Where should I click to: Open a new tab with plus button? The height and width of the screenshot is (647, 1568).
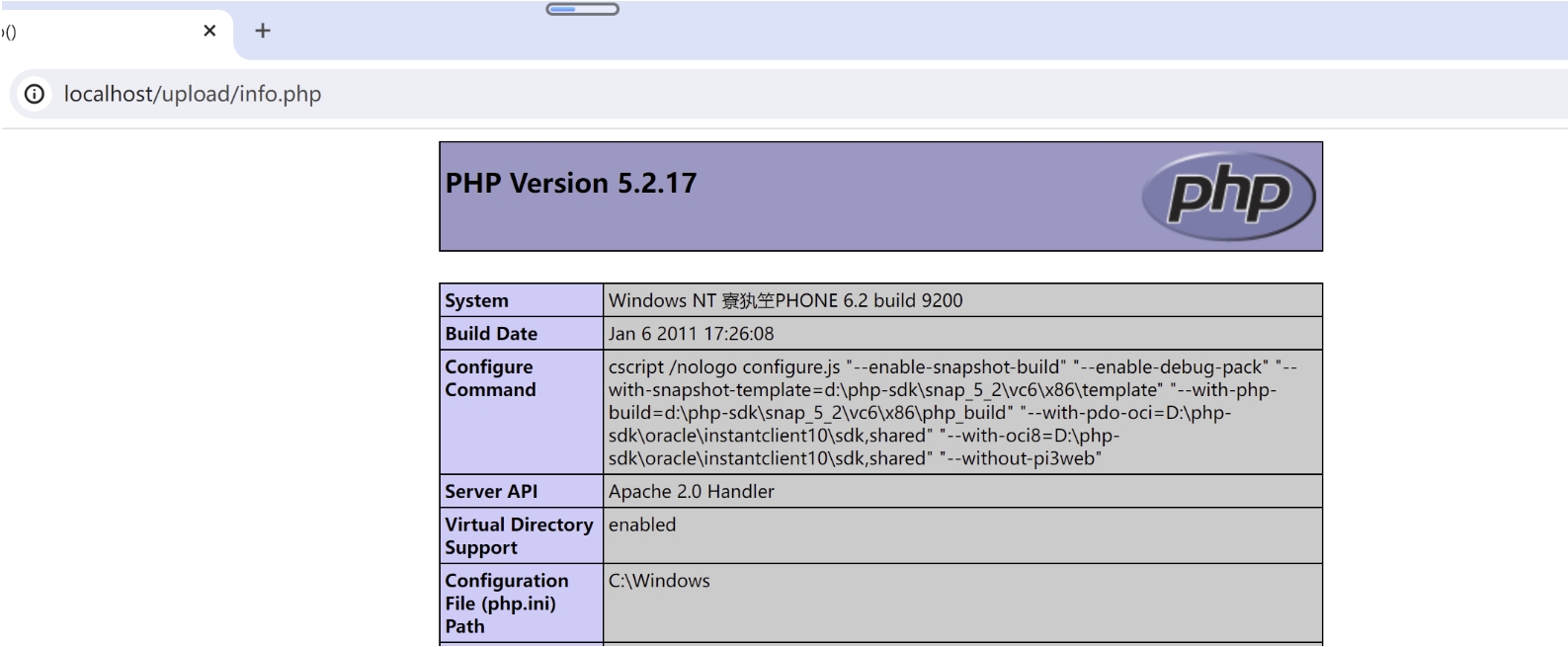(263, 31)
